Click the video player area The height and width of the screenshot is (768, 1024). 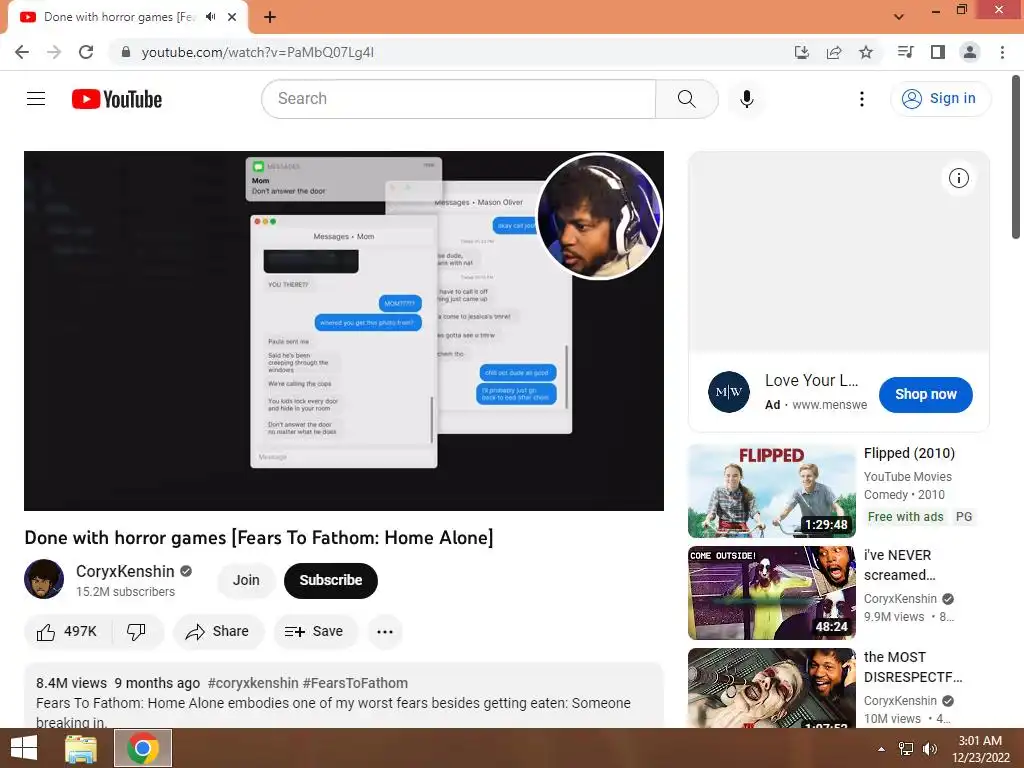click(x=344, y=330)
